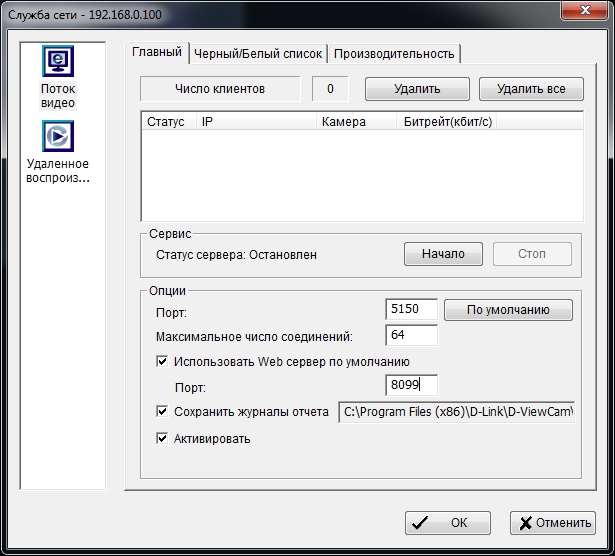Reset port using По умолчанию button

point(508,310)
